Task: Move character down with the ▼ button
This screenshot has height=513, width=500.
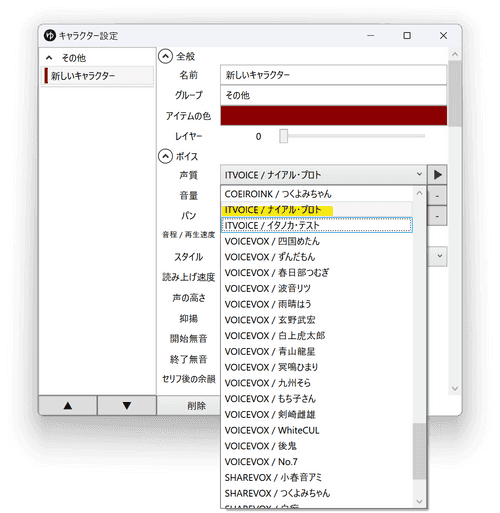Action: click(x=127, y=406)
